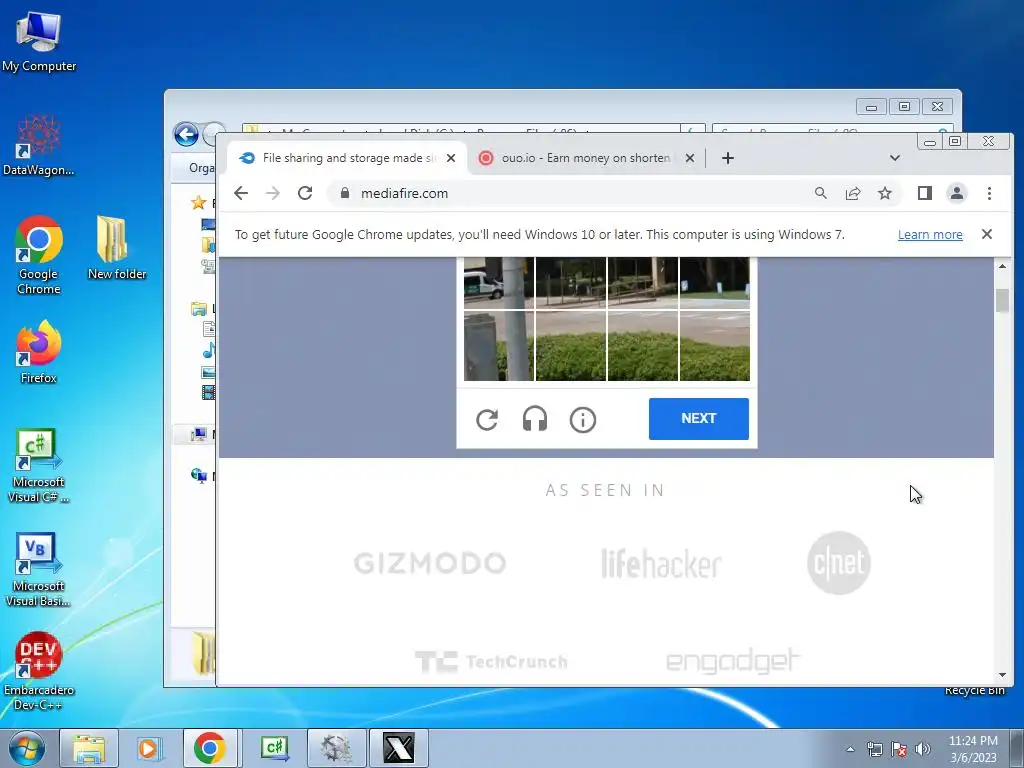Select the Firefox desktop shortcut
The image size is (1024, 768).
coord(39,352)
